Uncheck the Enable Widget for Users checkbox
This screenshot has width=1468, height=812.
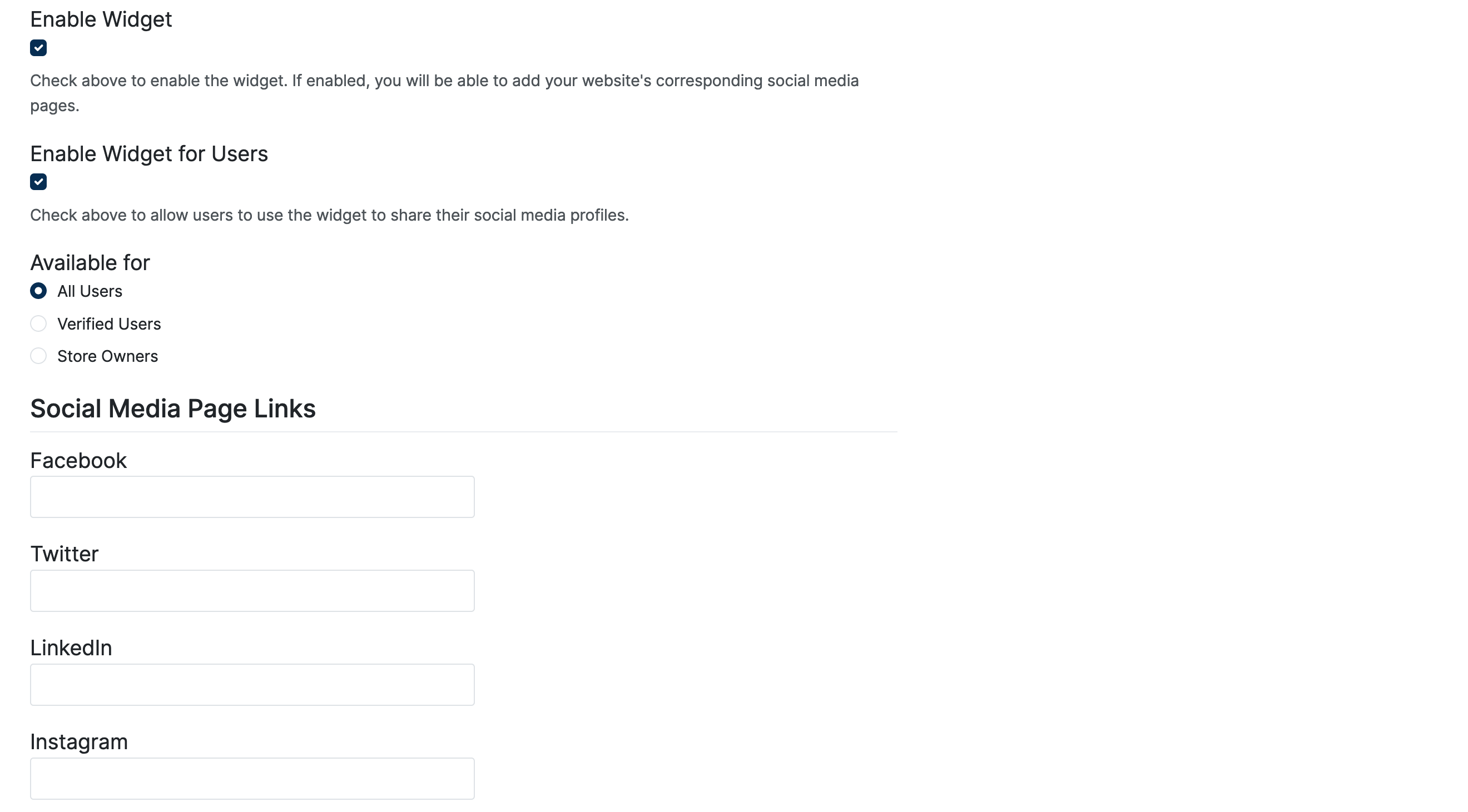tap(38, 182)
